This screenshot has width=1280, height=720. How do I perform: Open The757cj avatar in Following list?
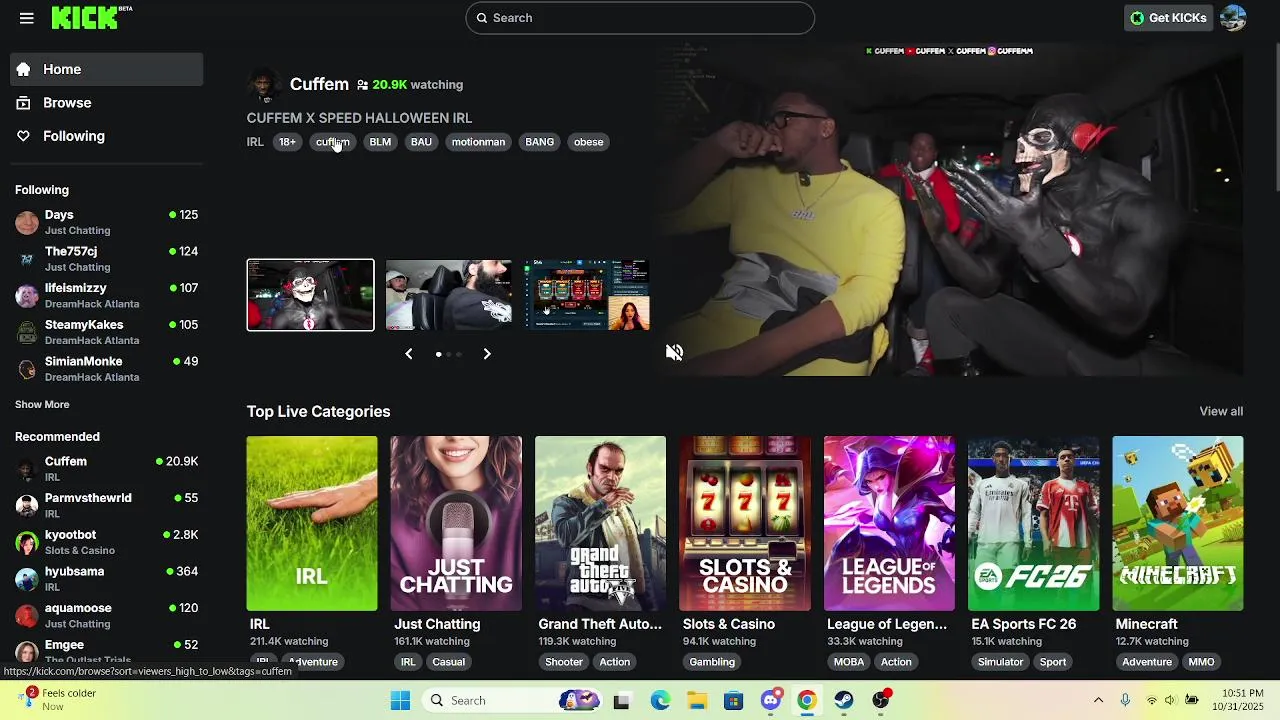tap(27, 259)
